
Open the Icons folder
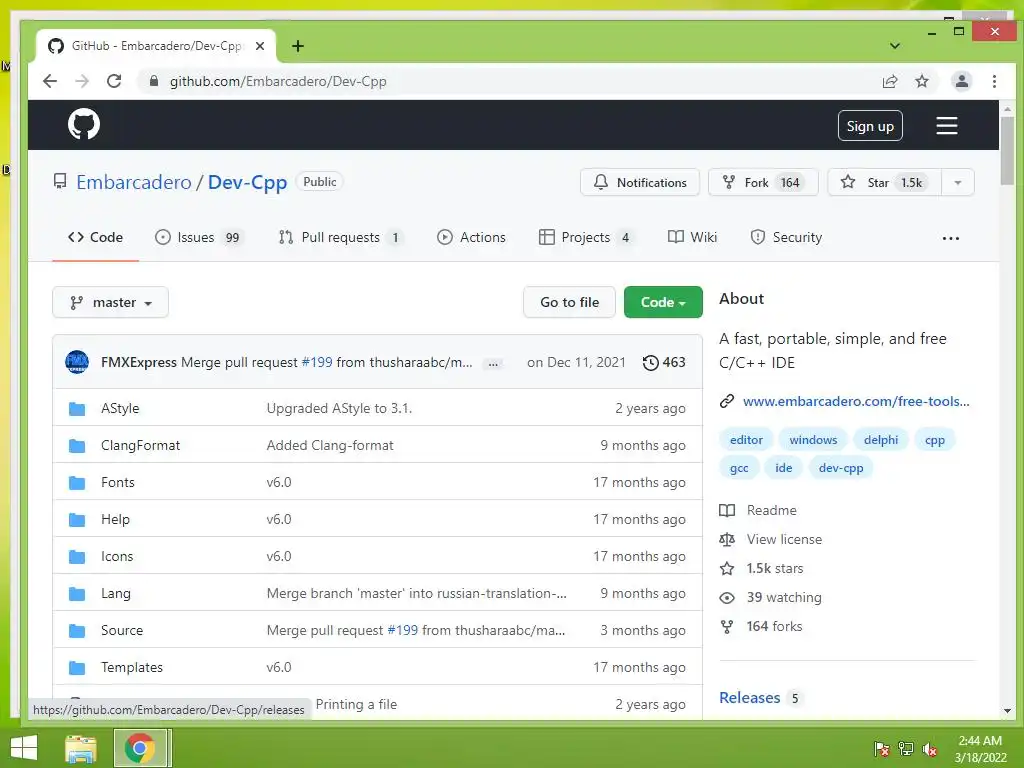117,556
